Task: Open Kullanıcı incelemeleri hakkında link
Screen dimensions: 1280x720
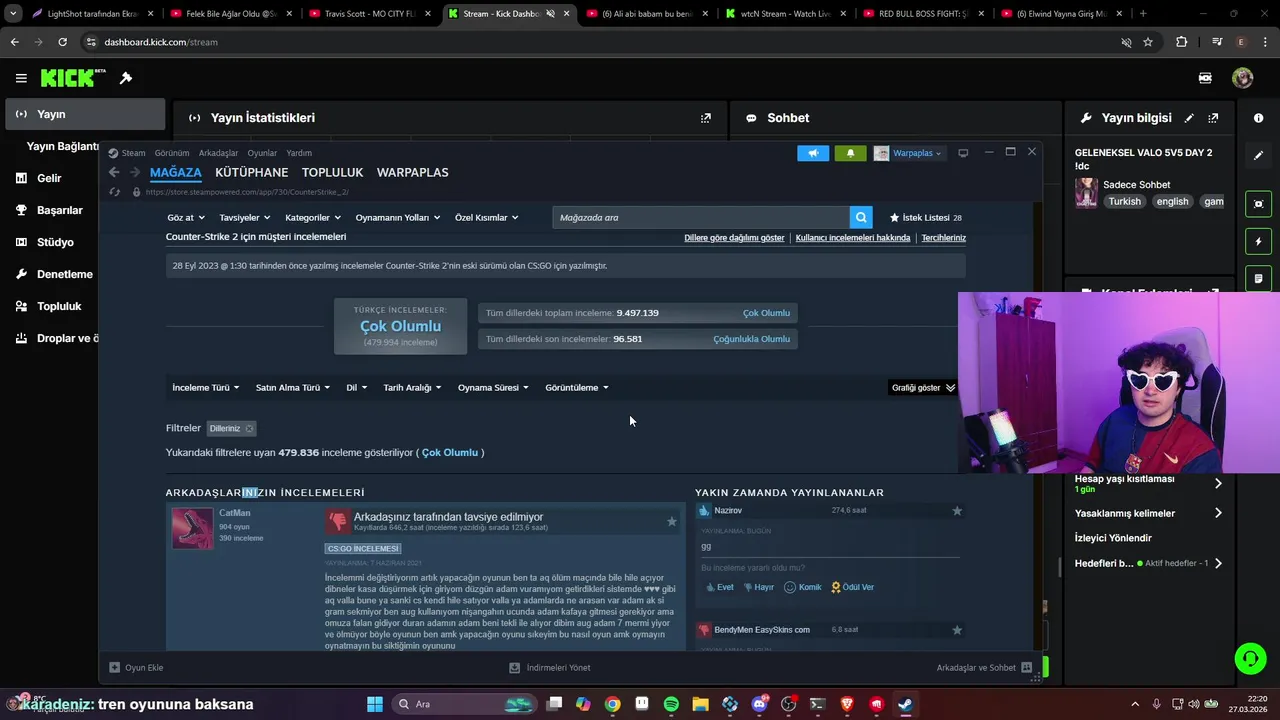Action: tap(853, 238)
